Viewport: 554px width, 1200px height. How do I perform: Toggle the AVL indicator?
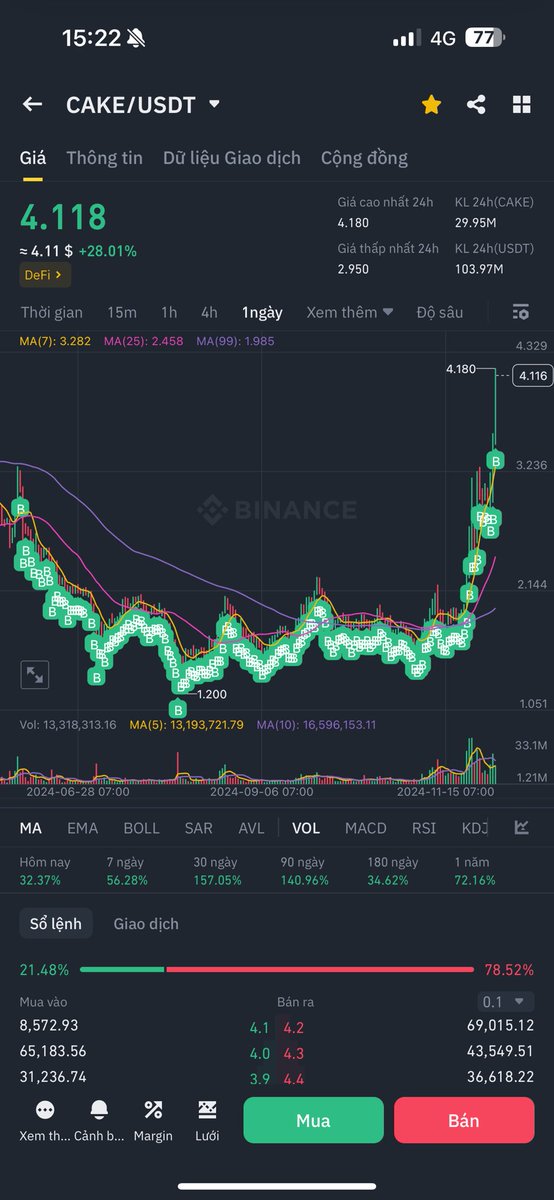[x=251, y=828]
